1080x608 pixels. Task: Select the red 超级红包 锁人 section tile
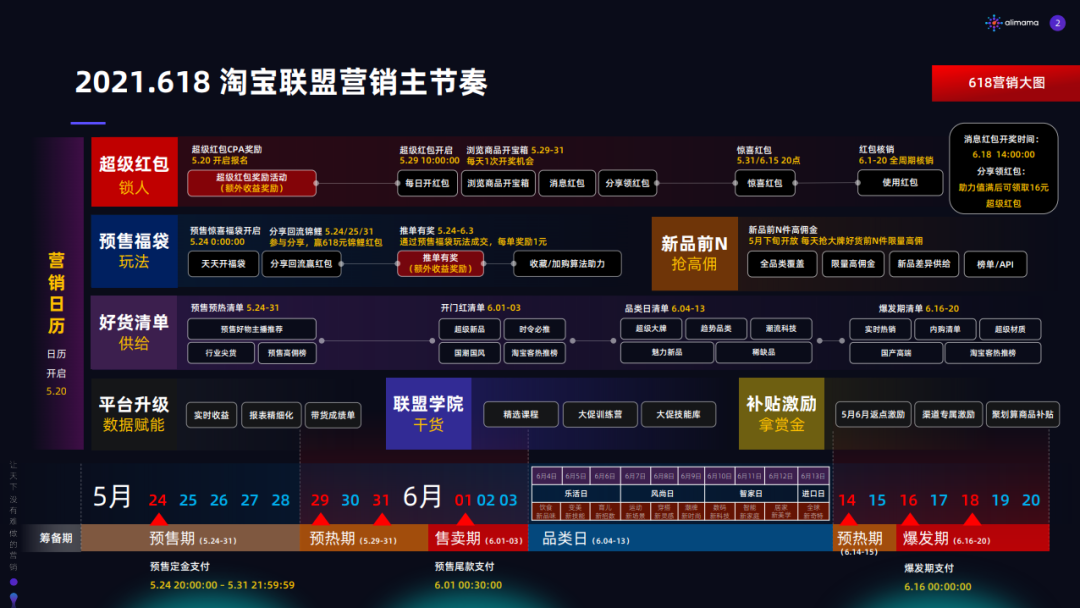tap(134, 171)
